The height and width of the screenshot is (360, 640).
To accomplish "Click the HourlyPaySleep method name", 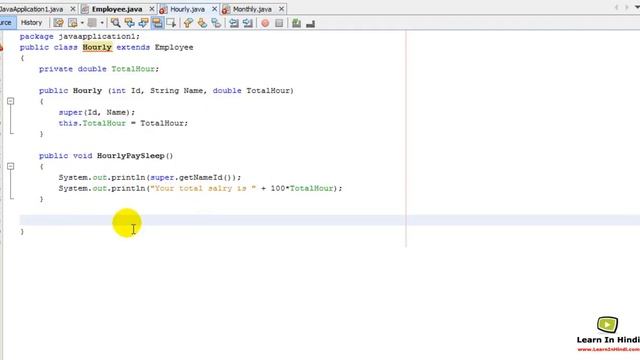I will click(x=131, y=156).
